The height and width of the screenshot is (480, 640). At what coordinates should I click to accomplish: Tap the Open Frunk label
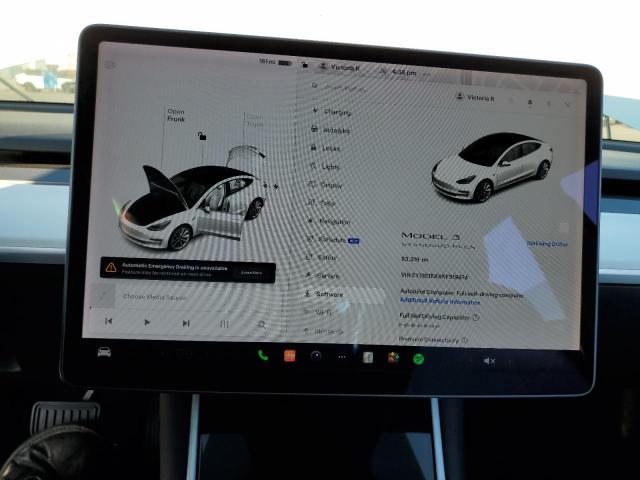click(176, 115)
